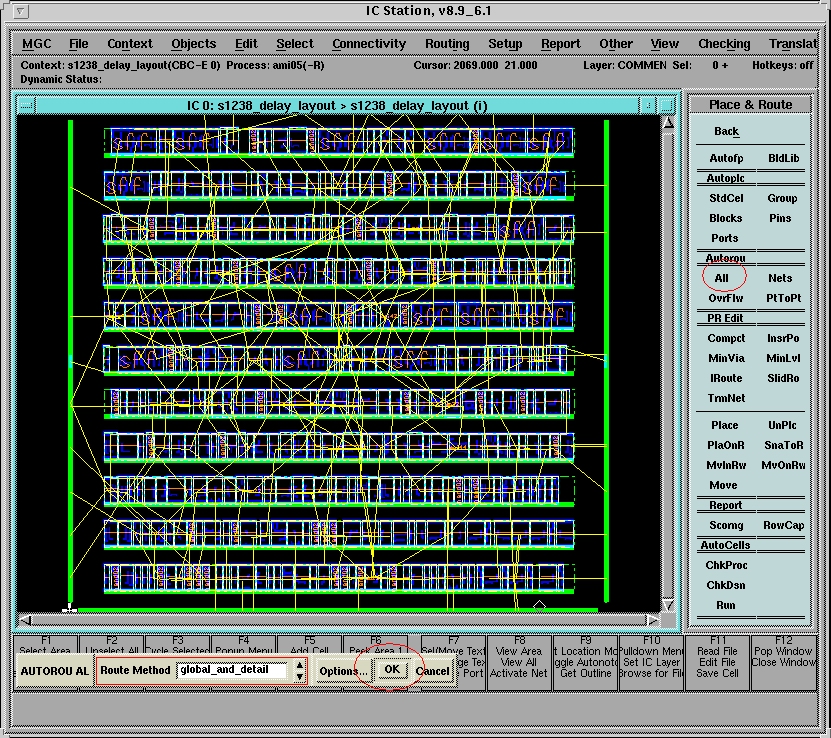Screen dimensions: 831x738
Task: Click All under Autoroute
Action: (x=721, y=278)
